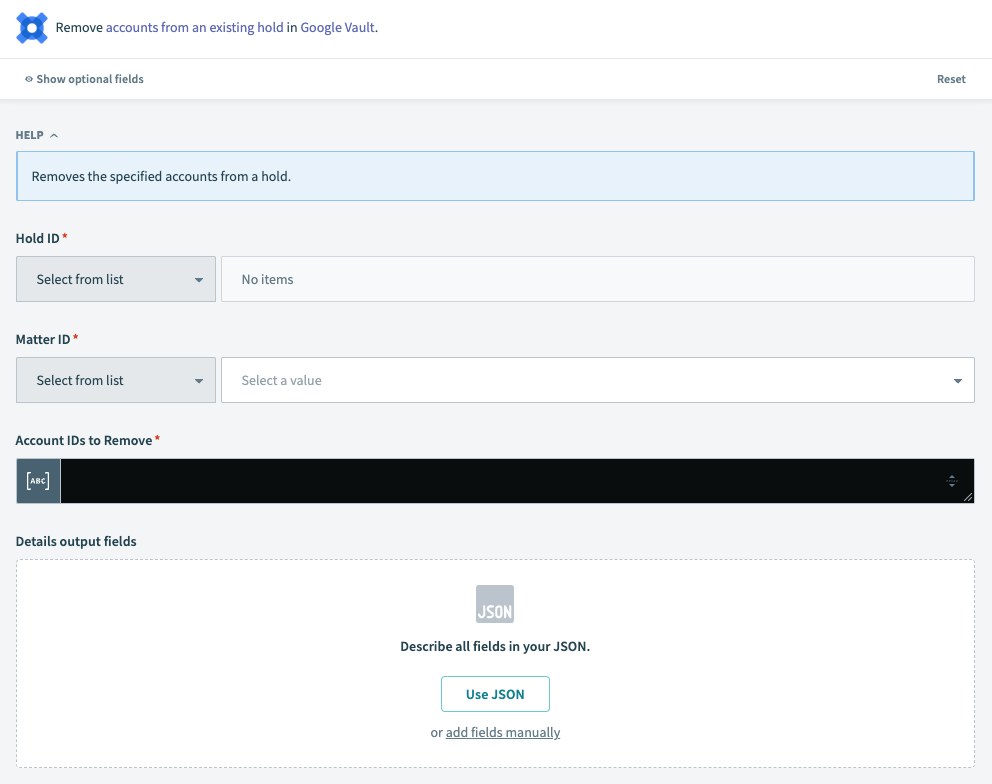Open the Hold ID Select from list dropdown
The height and width of the screenshot is (784, 992).
(x=115, y=279)
